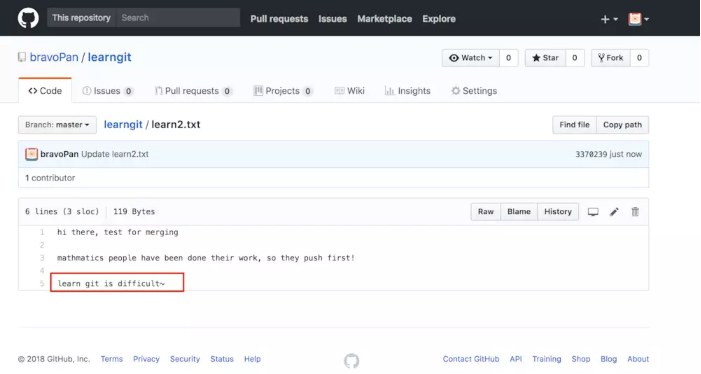Open the Update learn2.txt commit message
Viewport: 701px width, 374px height.
click(x=115, y=154)
